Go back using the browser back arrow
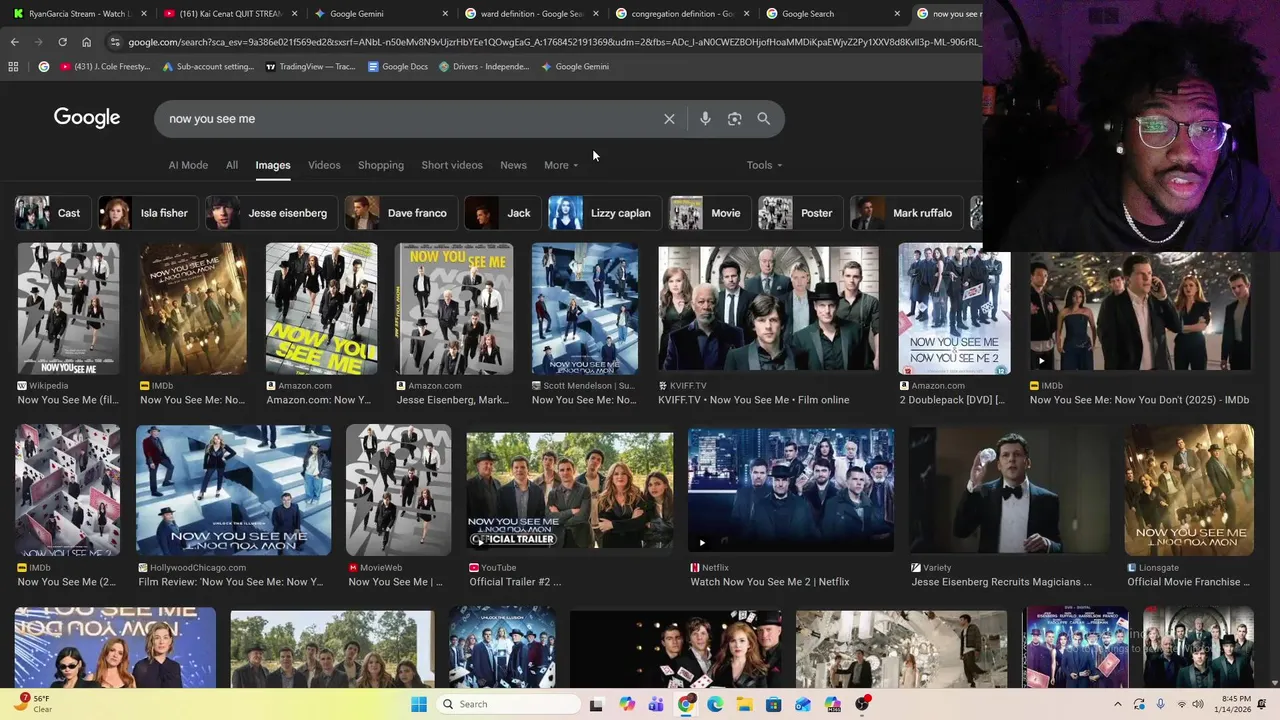 (x=14, y=42)
